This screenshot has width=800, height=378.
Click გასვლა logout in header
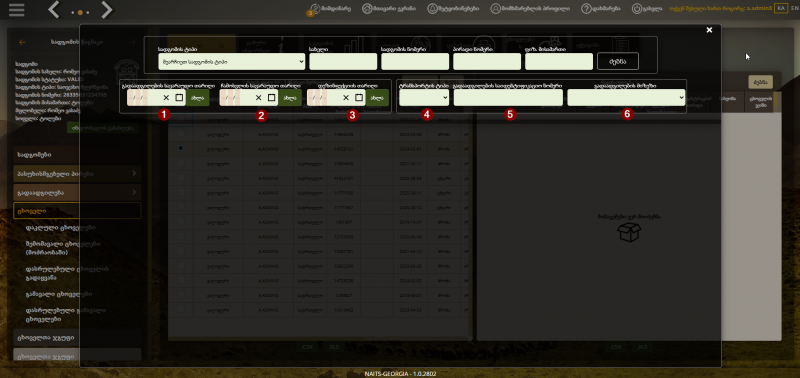click(x=647, y=9)
